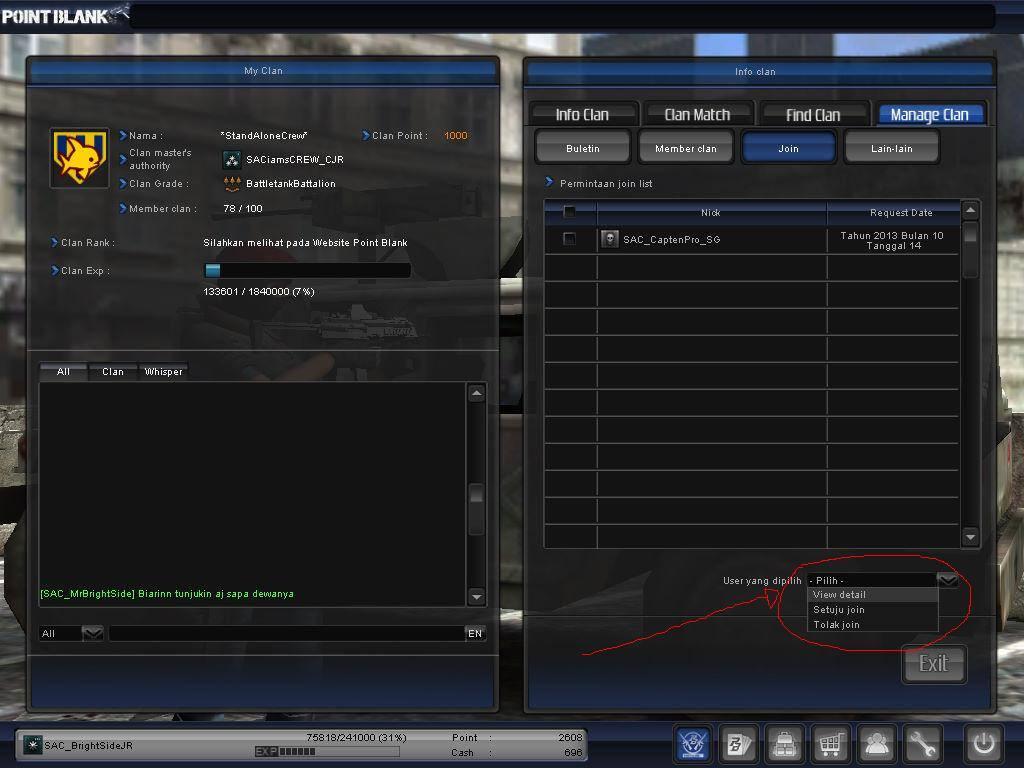Click the Point value 2608
Screen dimensions: 1024x768
569,737
